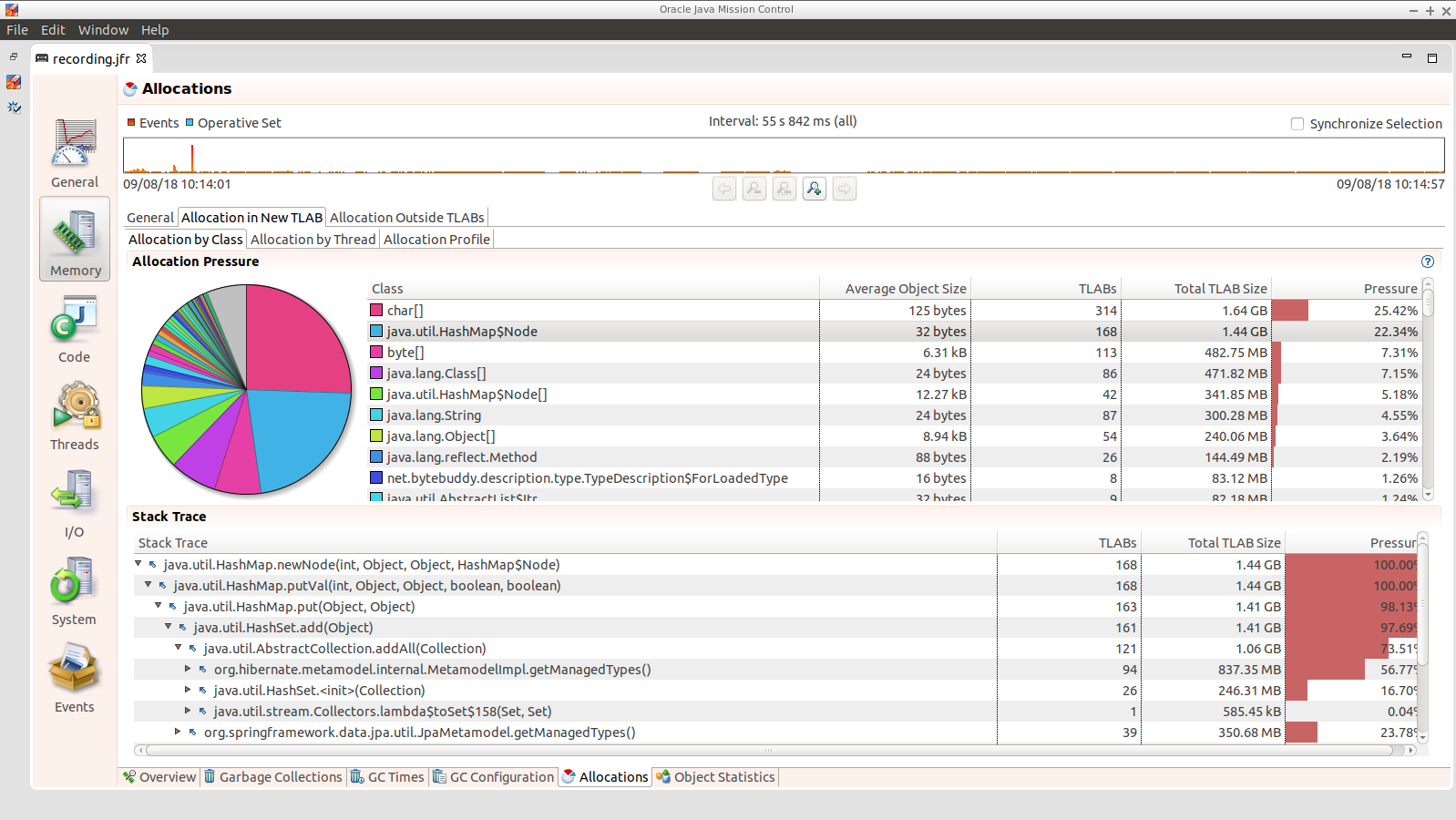Select the java.lang.reflect.Method row
The height and width of the screenshot is (820, 1456).
[894, 457]
